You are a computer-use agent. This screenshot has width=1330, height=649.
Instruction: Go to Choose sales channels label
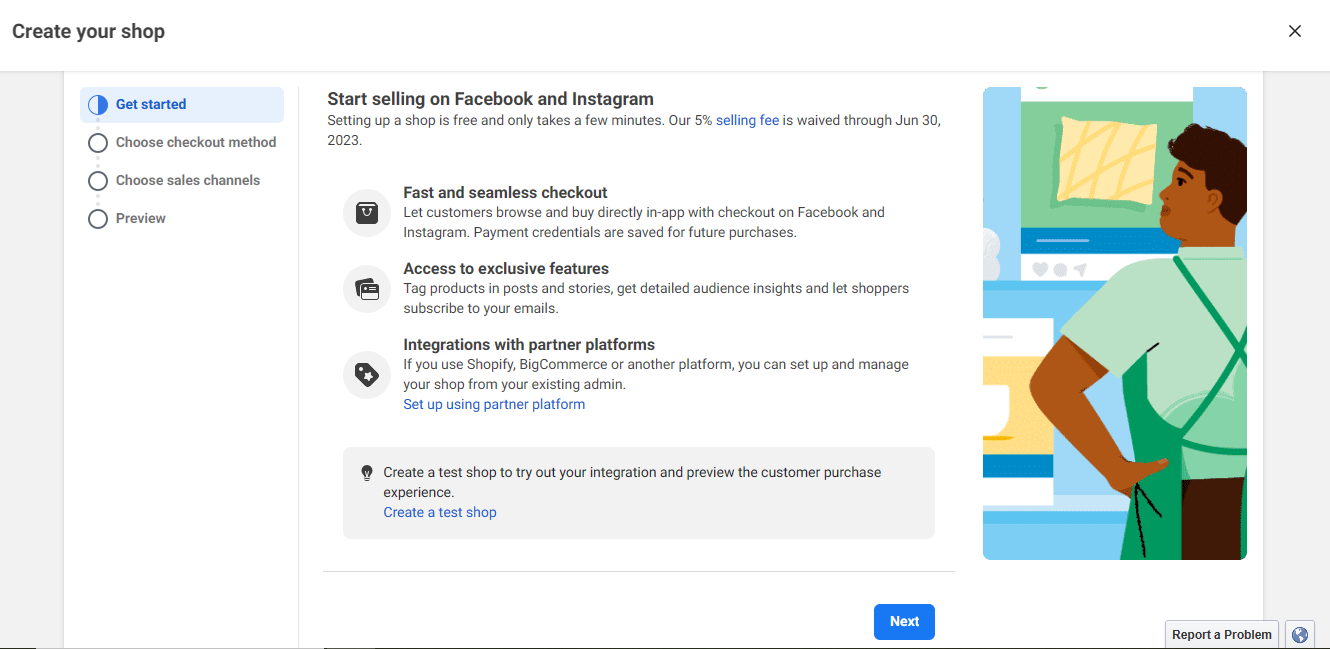[188, 180]
